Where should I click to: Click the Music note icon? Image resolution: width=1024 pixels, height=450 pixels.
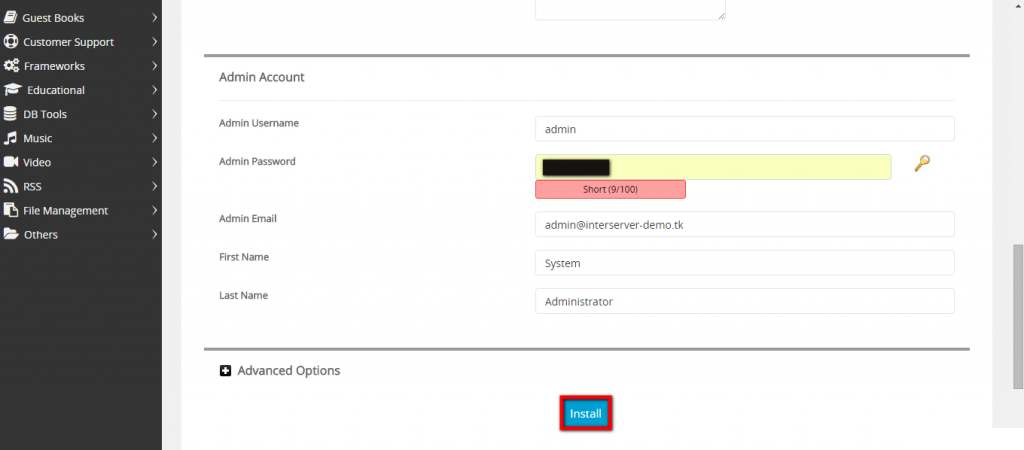coord(10,138)
